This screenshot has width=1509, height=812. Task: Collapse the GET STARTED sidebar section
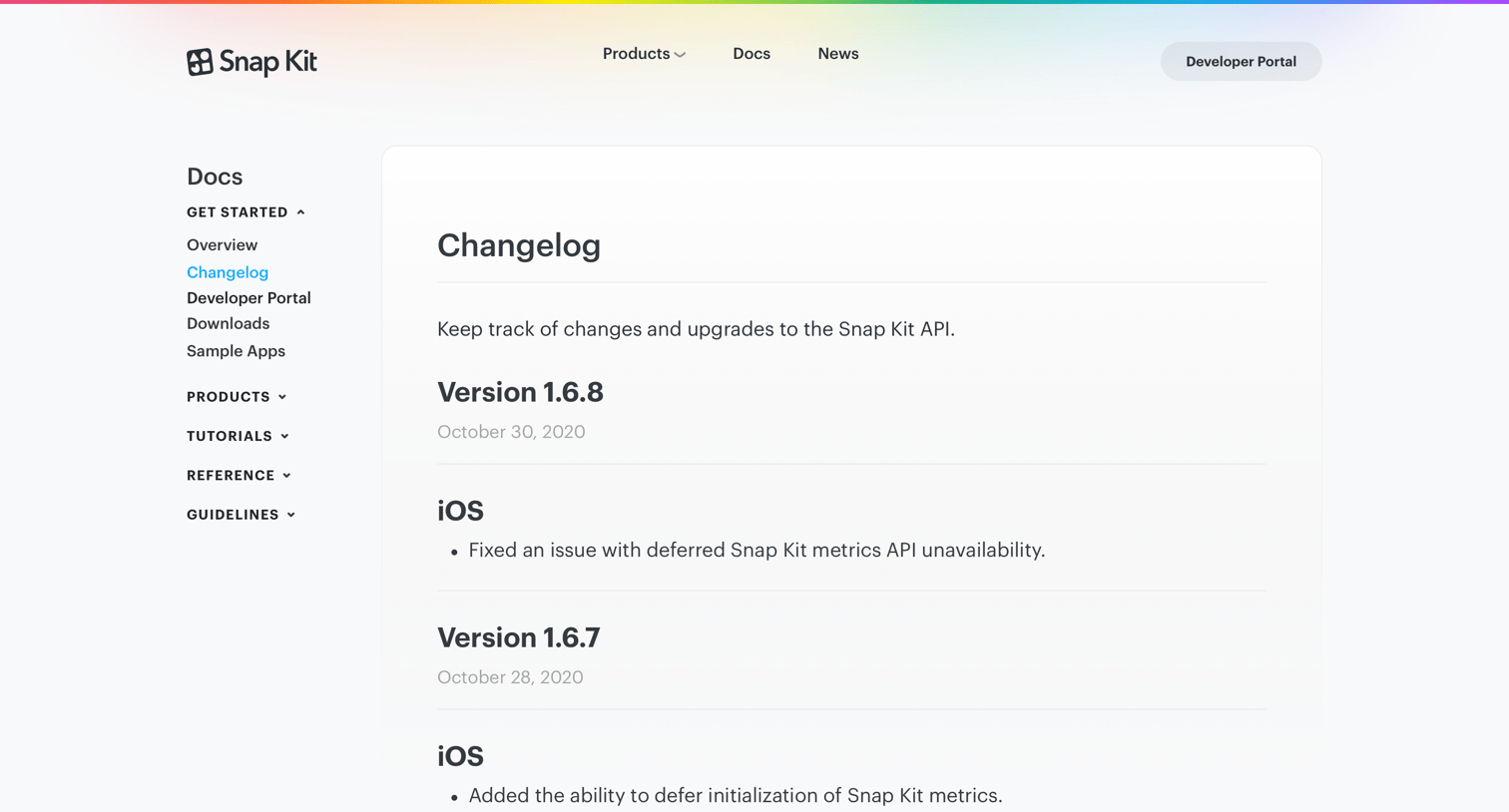(246, 212)
